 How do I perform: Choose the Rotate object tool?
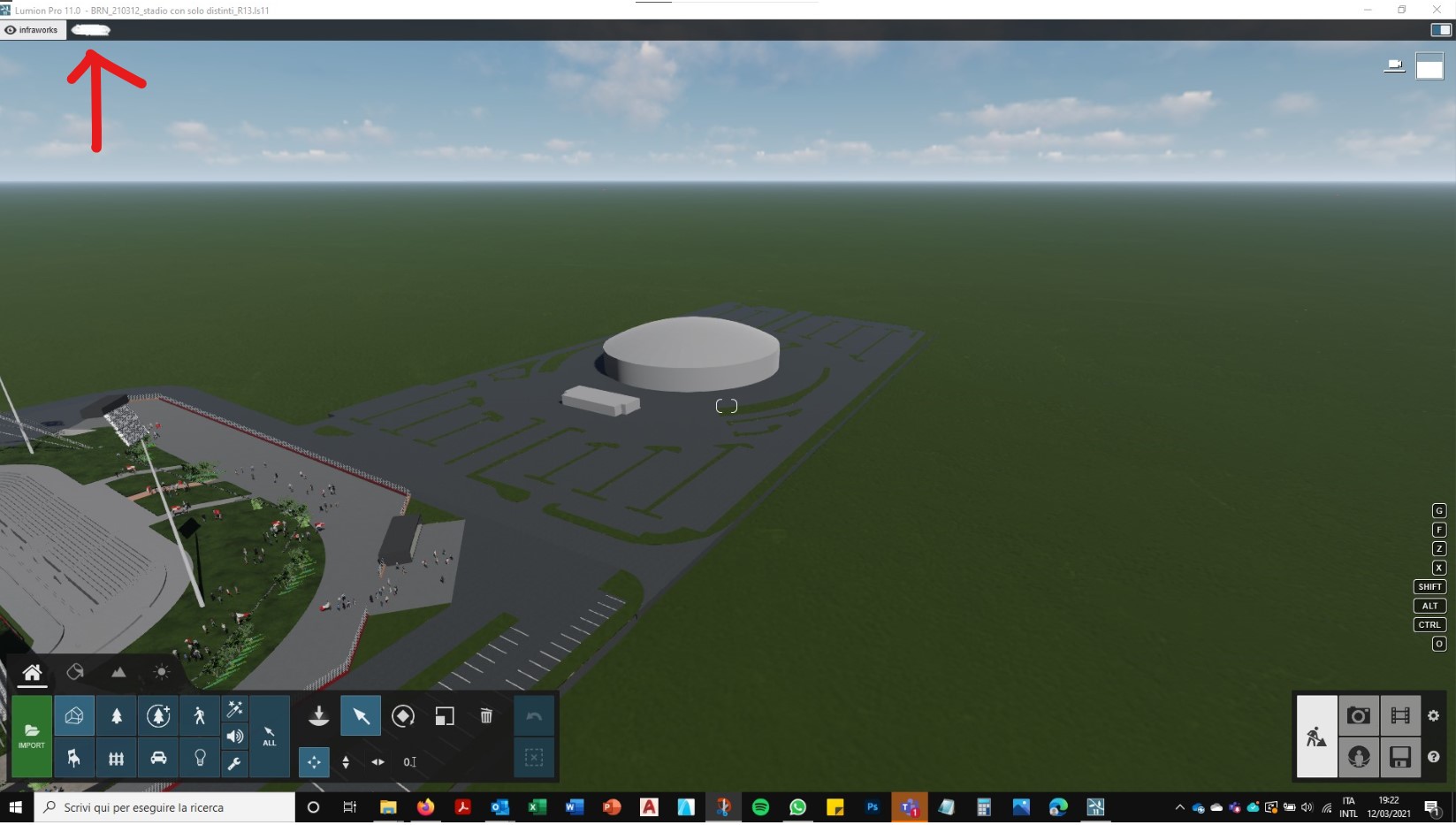pyautogui.click(x=403, y=715)
